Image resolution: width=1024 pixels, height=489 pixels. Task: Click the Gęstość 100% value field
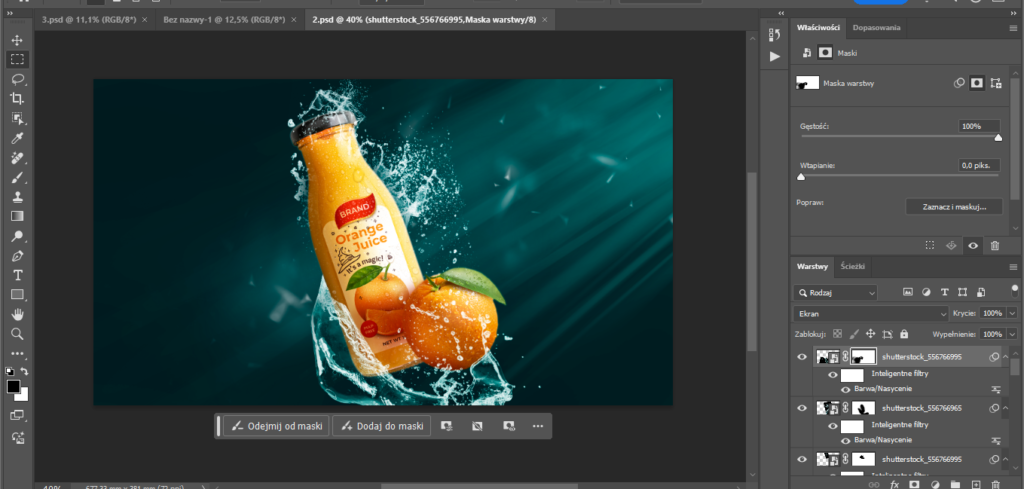(979, 126)
